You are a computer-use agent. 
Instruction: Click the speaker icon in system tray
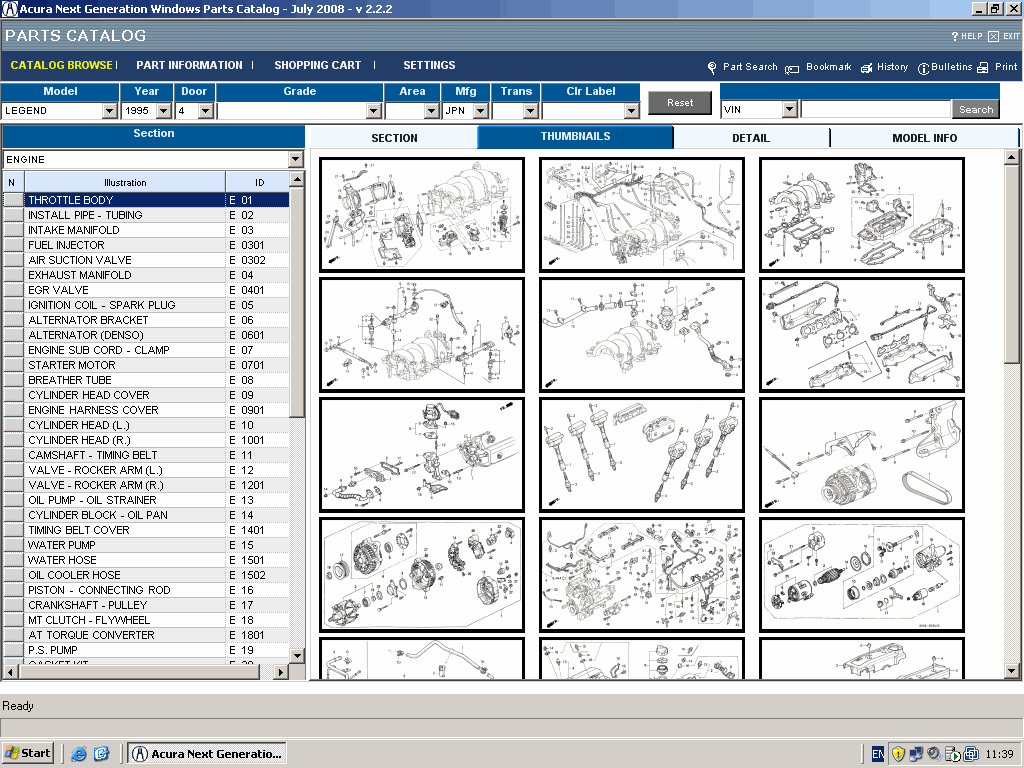pos(933,753)
